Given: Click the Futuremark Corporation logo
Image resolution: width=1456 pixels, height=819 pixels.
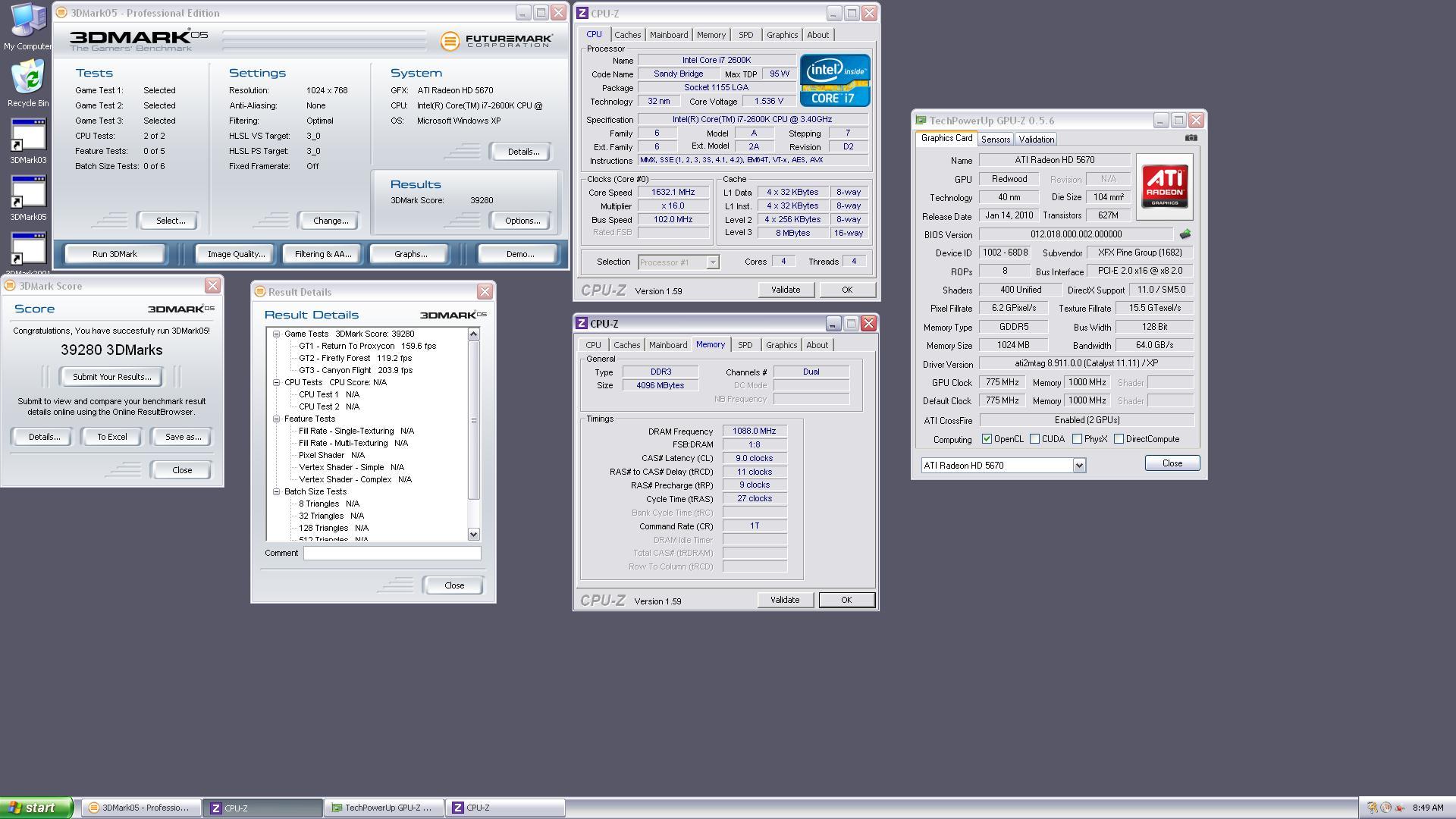Looking at the screenshot, I should tap(497, 40).
